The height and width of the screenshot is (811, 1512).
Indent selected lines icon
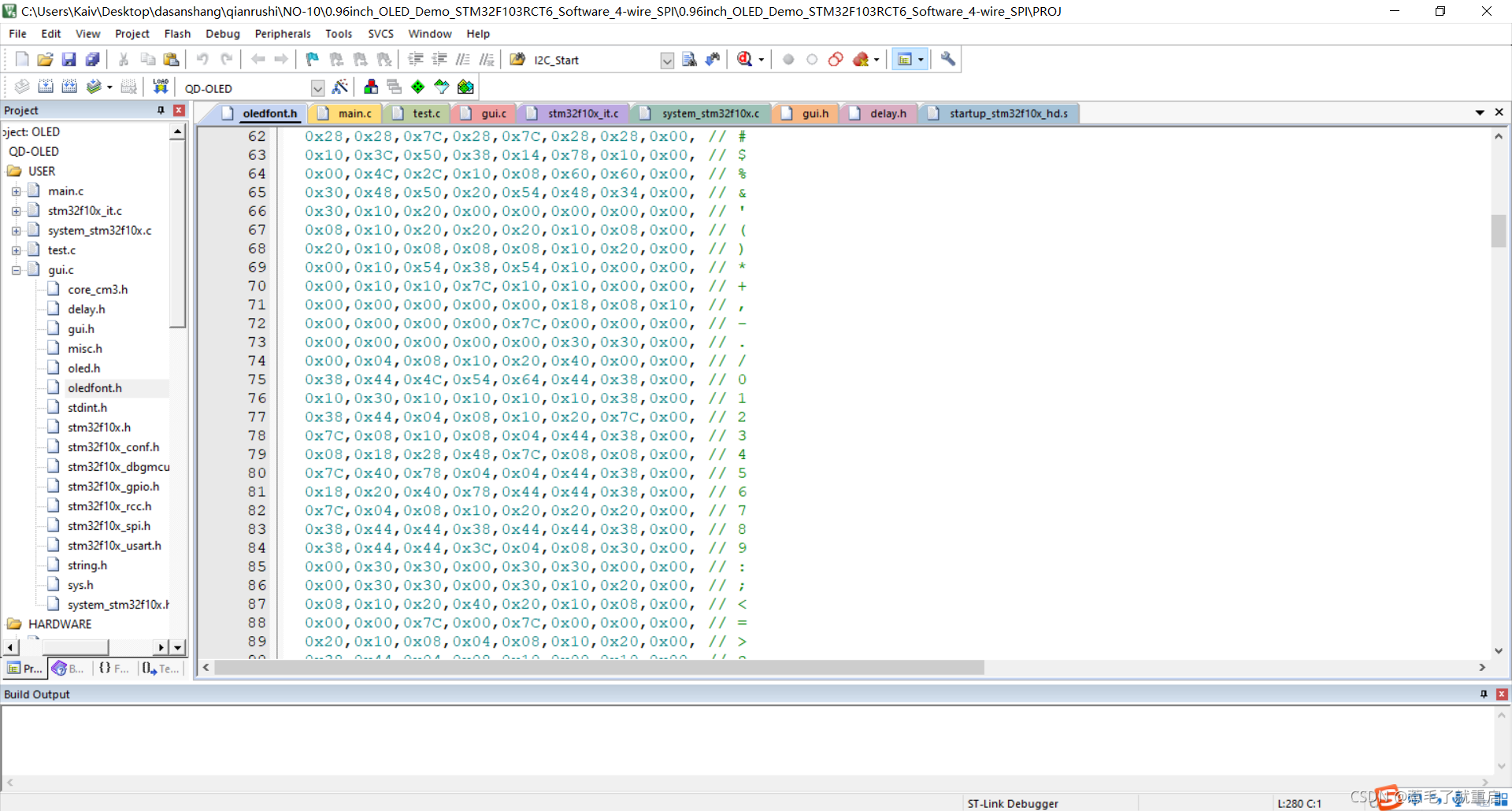(416, 59)
